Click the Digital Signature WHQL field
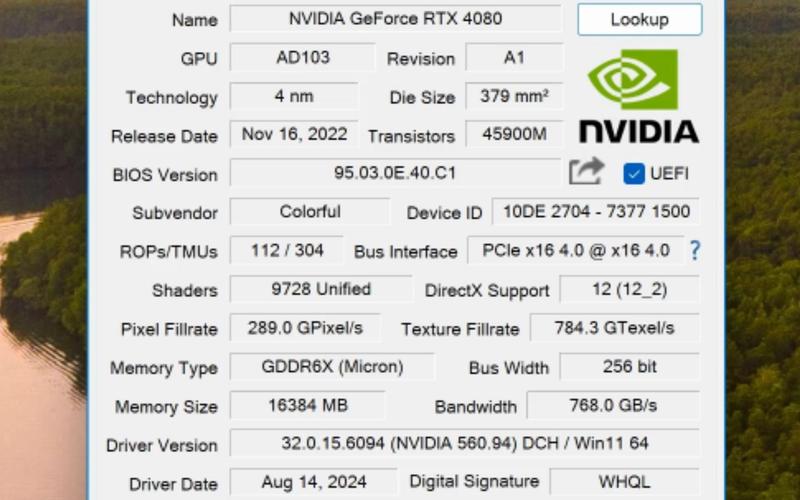 click(x=623, y=482)
